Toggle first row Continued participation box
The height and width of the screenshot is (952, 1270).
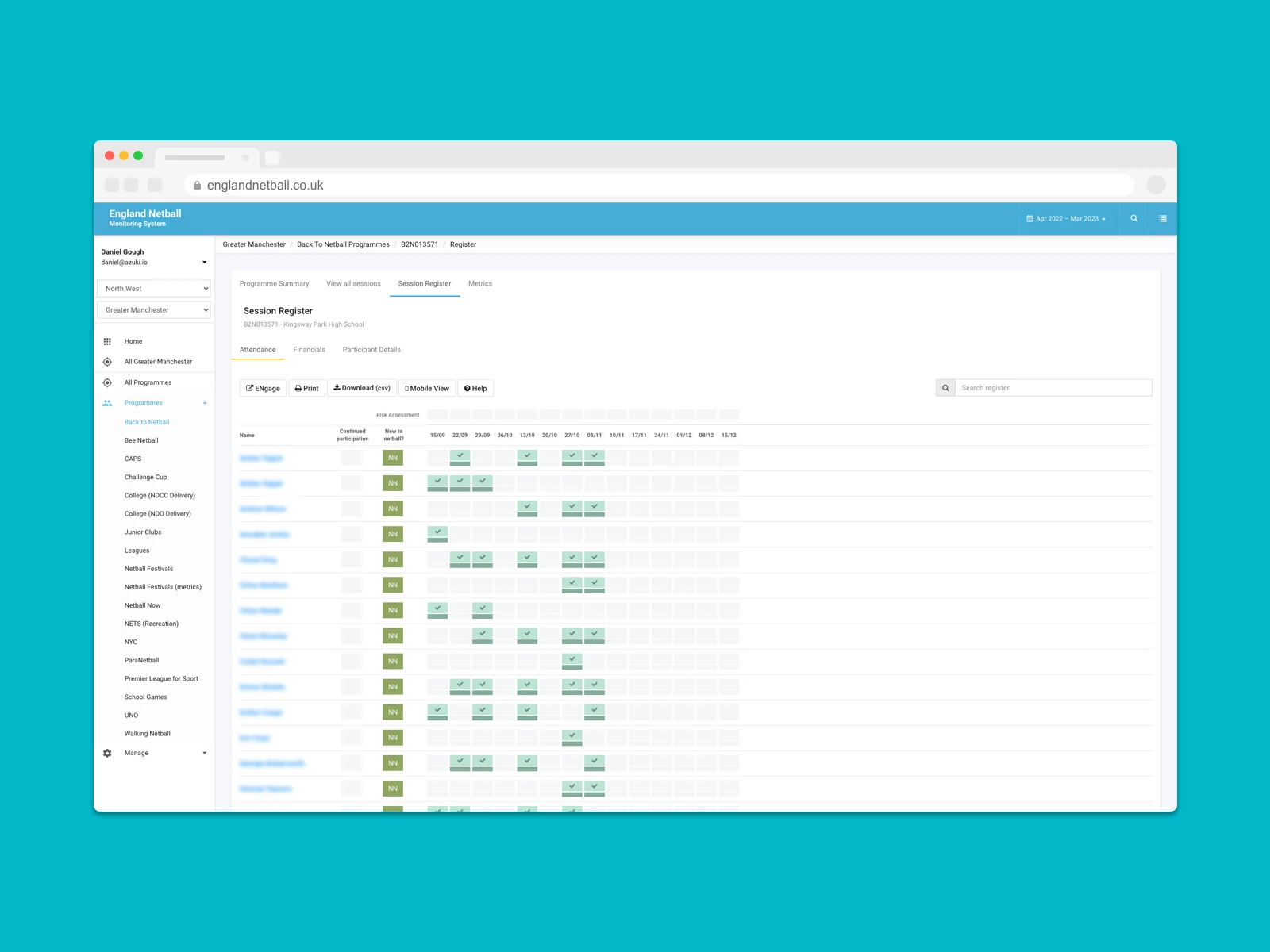click(352, 458)
